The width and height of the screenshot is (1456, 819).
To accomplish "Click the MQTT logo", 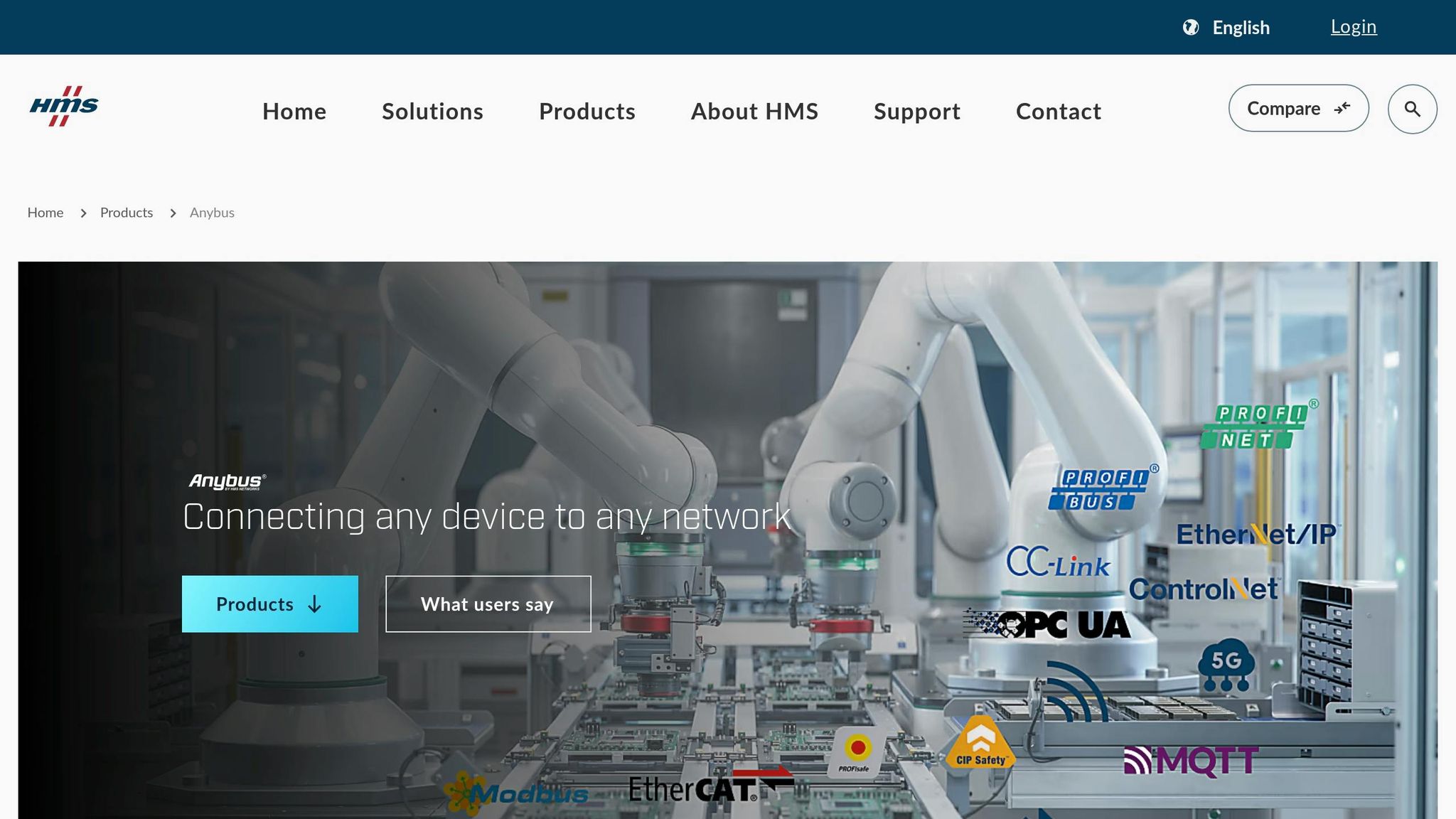I will [1191, 761].
